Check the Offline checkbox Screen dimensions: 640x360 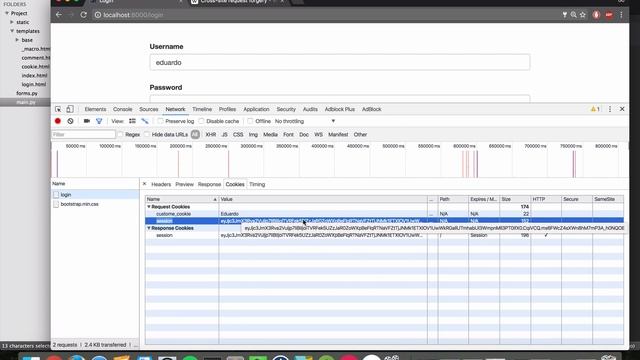tap(250, 121)
